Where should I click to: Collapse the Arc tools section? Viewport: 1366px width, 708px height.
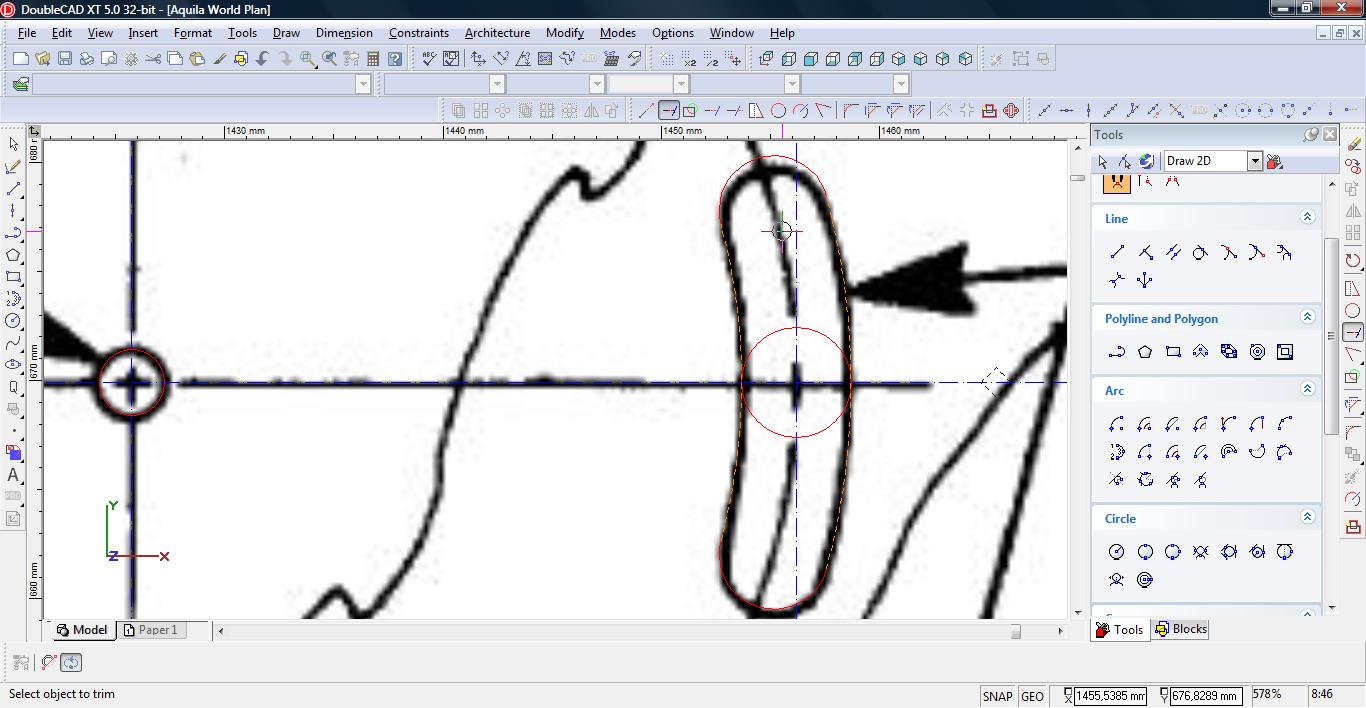(1306, 389)
